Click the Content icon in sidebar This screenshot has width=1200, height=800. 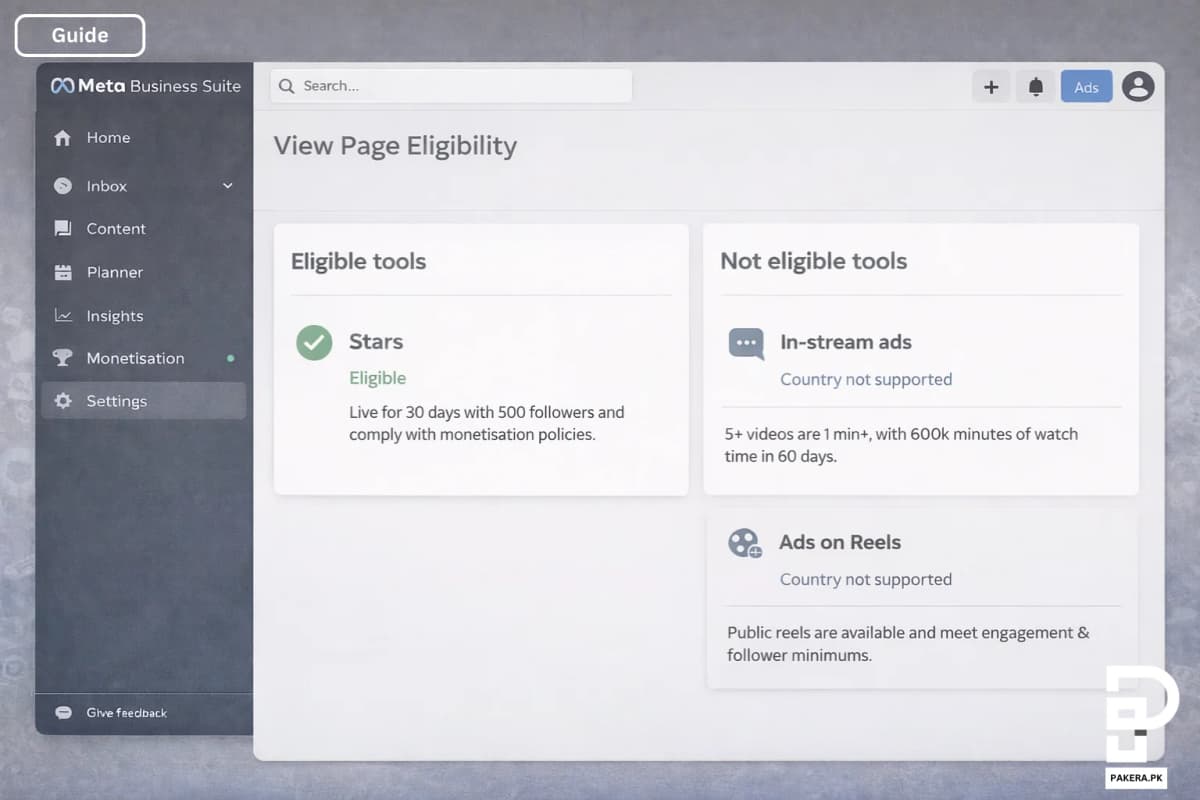(63, 229)
